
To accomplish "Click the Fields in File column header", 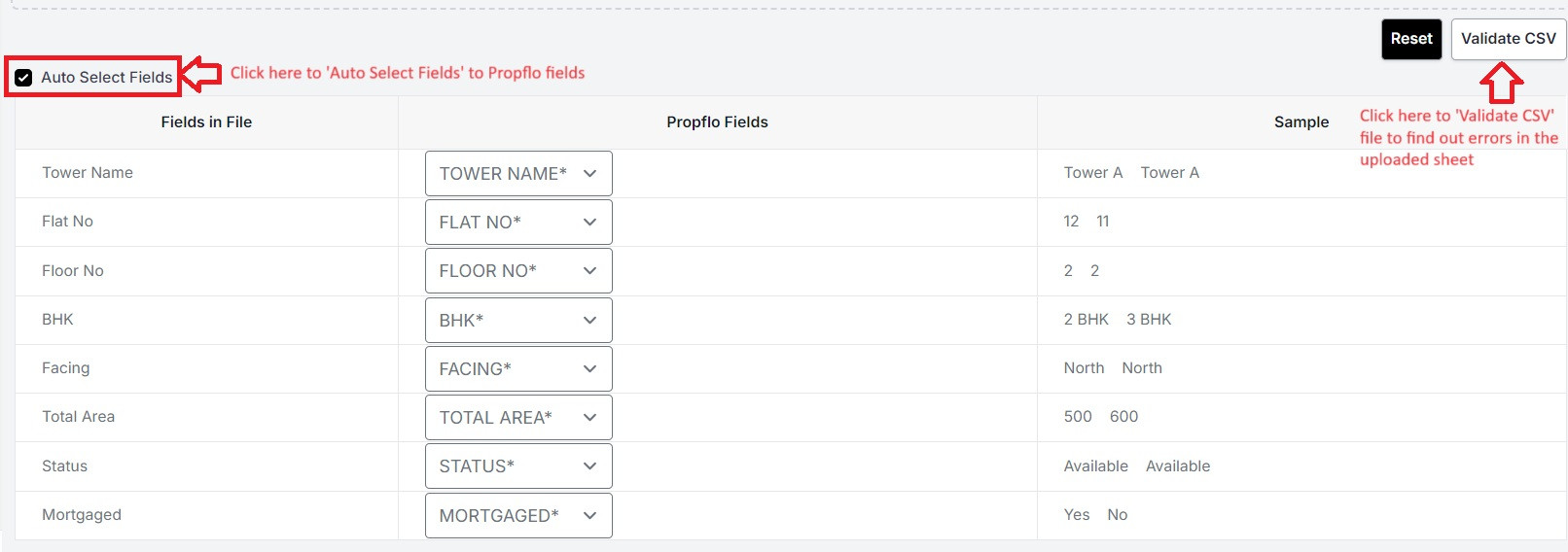I will [x=206, y=122].
